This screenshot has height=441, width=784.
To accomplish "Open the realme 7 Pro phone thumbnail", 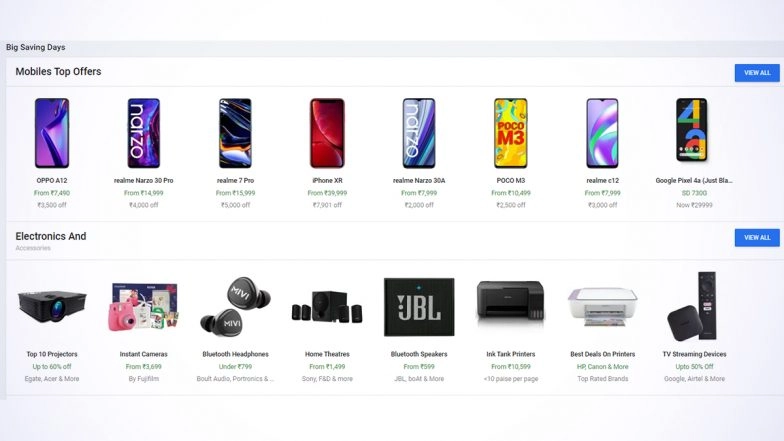I will click(236, 133).
